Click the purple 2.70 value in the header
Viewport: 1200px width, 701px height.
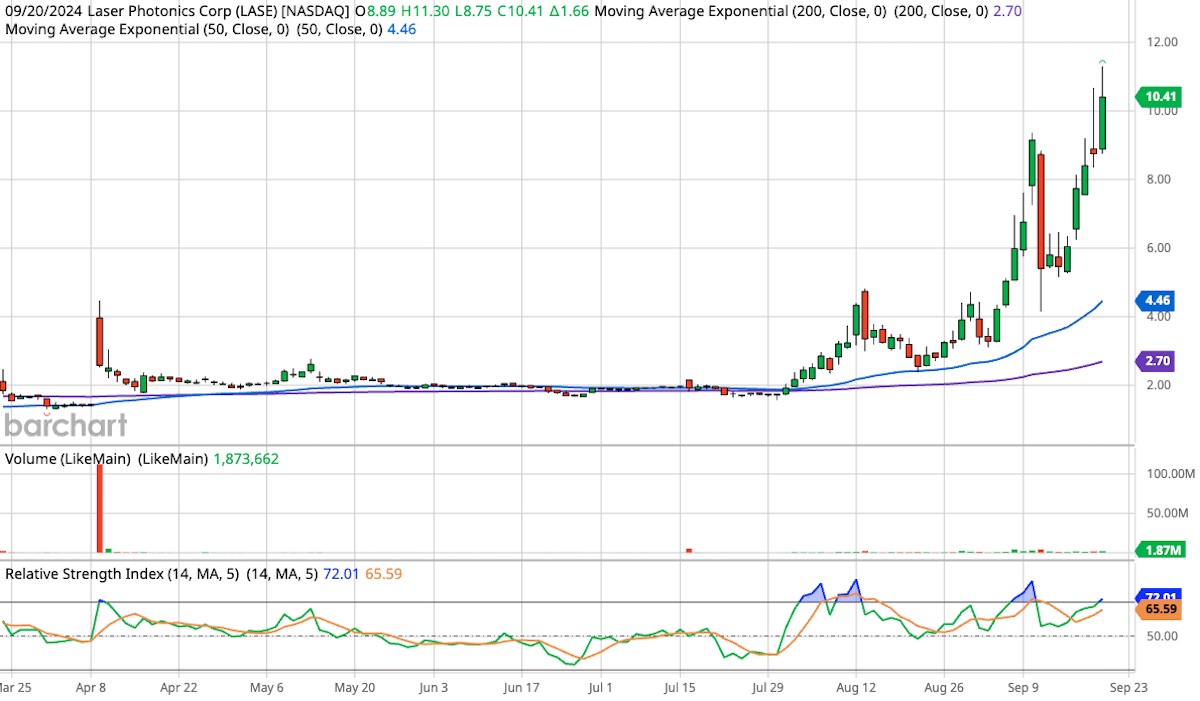[x=1007, y=10]
